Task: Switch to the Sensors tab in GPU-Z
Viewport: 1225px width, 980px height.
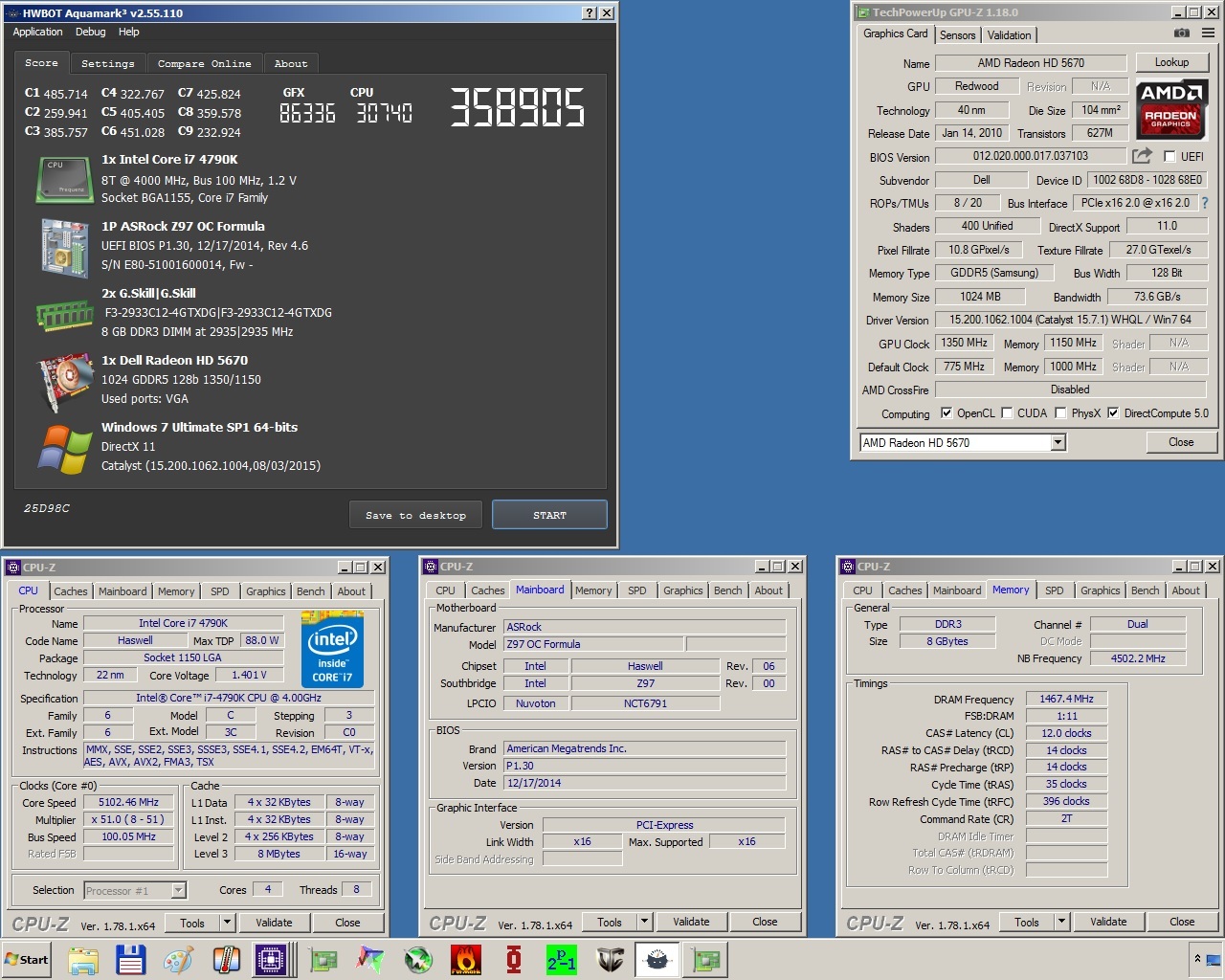Action: (958, 35)
